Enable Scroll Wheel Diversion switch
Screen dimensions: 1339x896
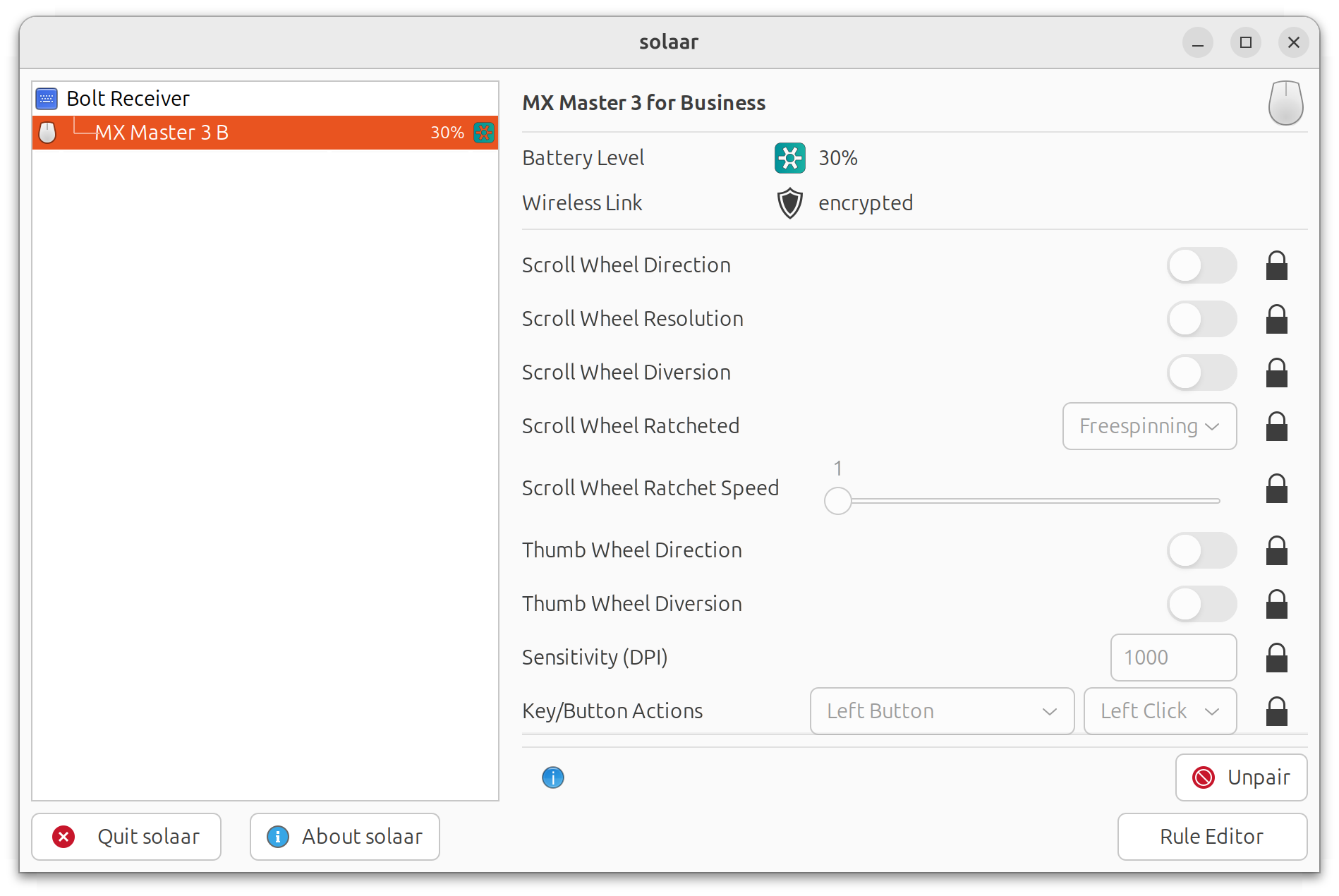1201,373
